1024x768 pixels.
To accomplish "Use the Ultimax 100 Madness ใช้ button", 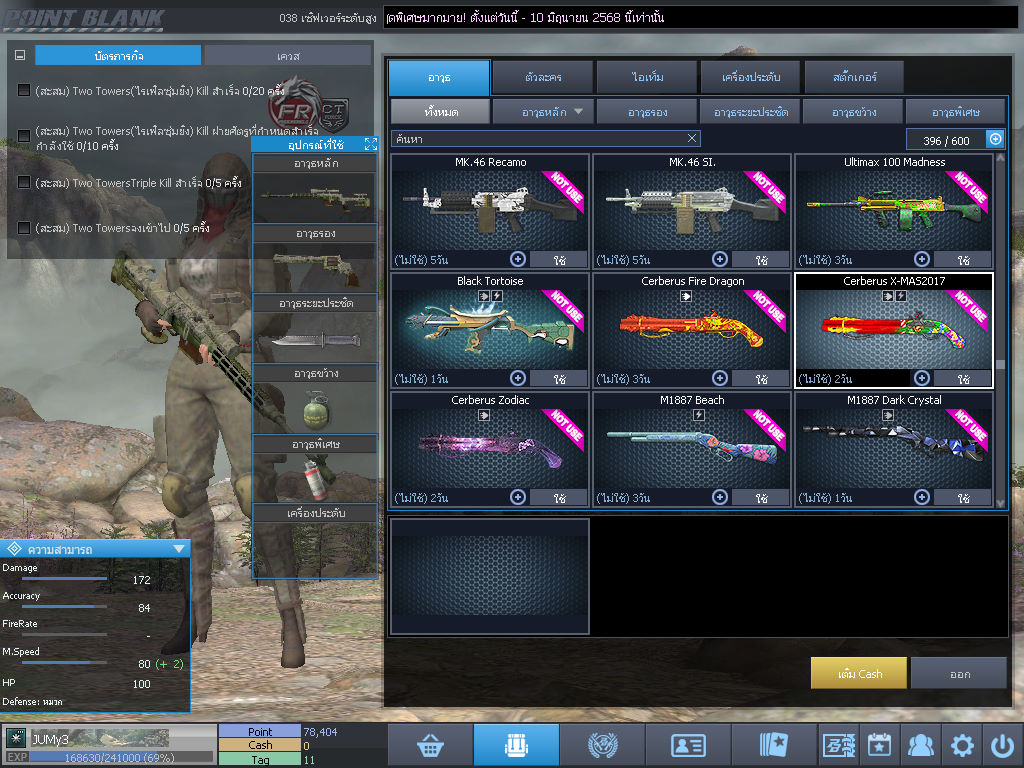I will pyautogui.click(x=963, y=260).
